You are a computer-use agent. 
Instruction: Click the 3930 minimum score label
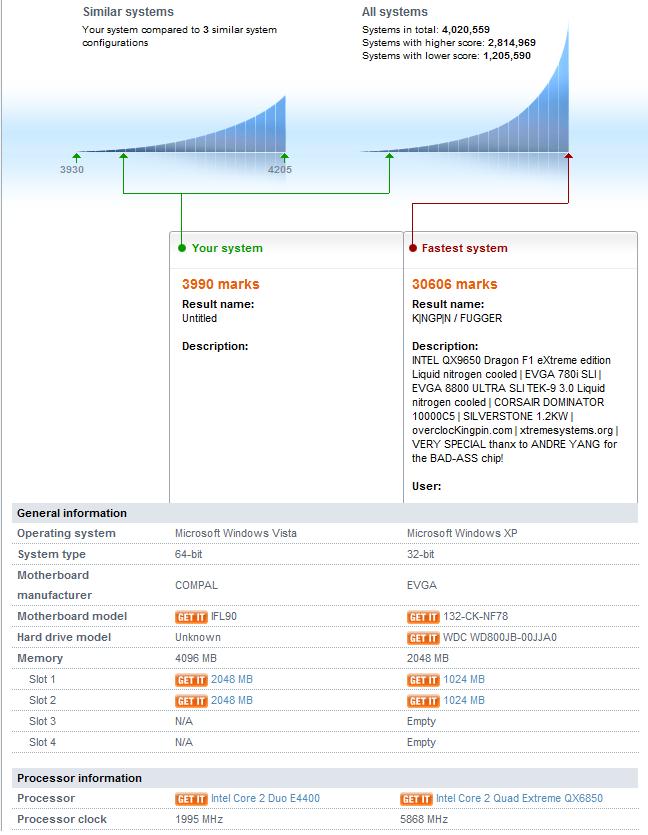(x=72, y=170)
